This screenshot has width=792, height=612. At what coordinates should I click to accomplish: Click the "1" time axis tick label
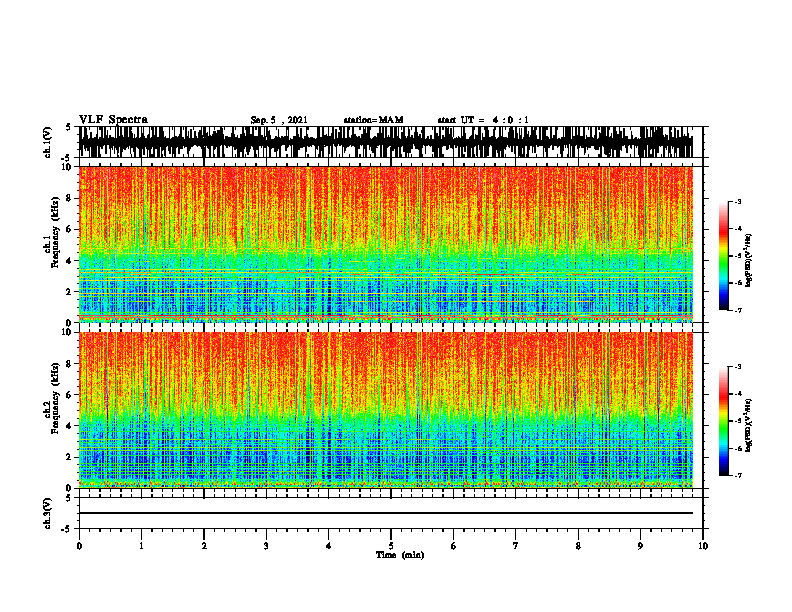point(141,546)
